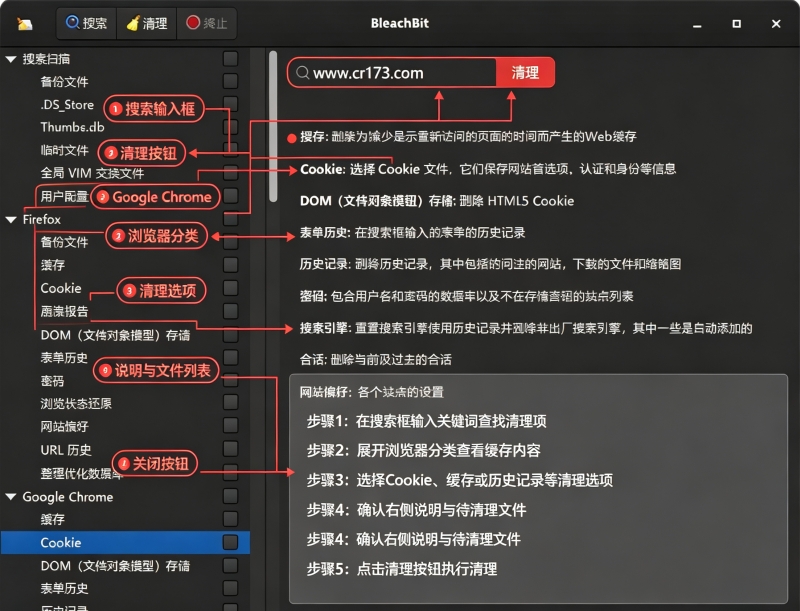Toggle checkbox for Google Chrome Cookie row
The width and height of the screenshot is (800, 611).
click(231, 542)
